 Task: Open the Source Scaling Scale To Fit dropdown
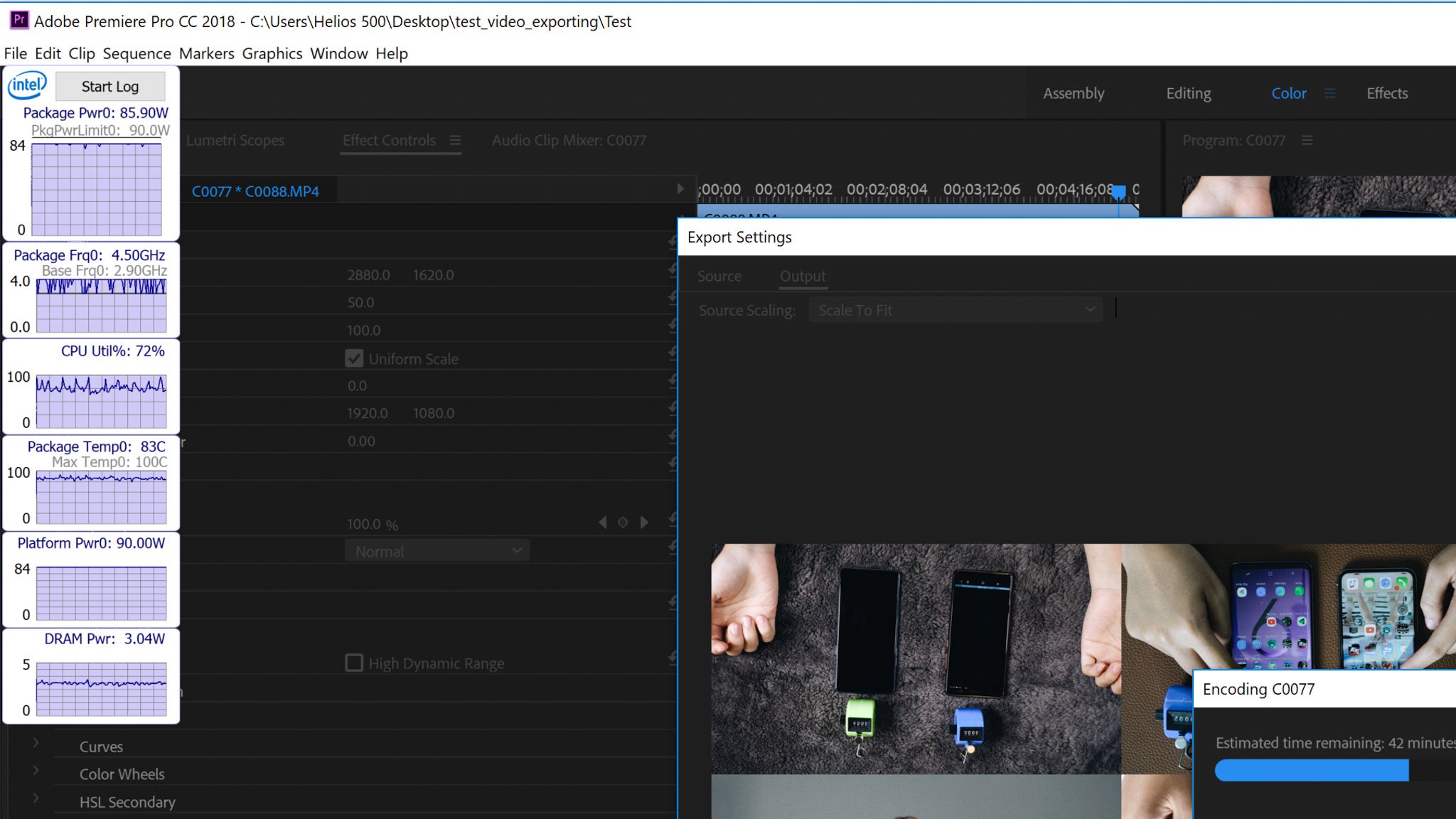click(x=955, y=310)
